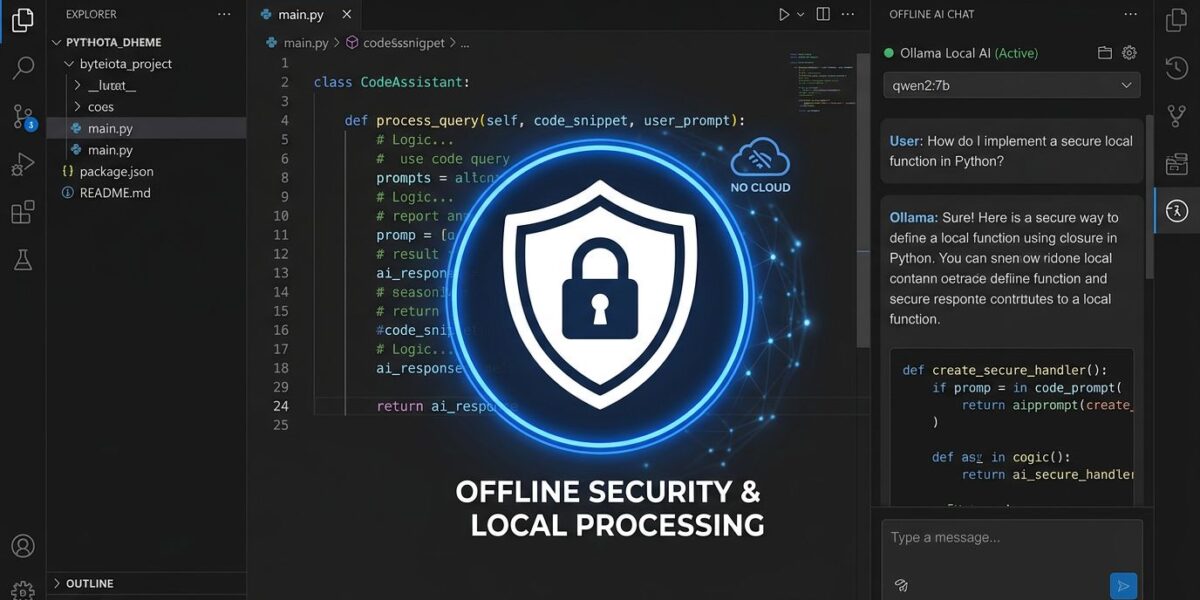Focus the Type a message input
1200x600 pixels.
[x=1011, y=538]
